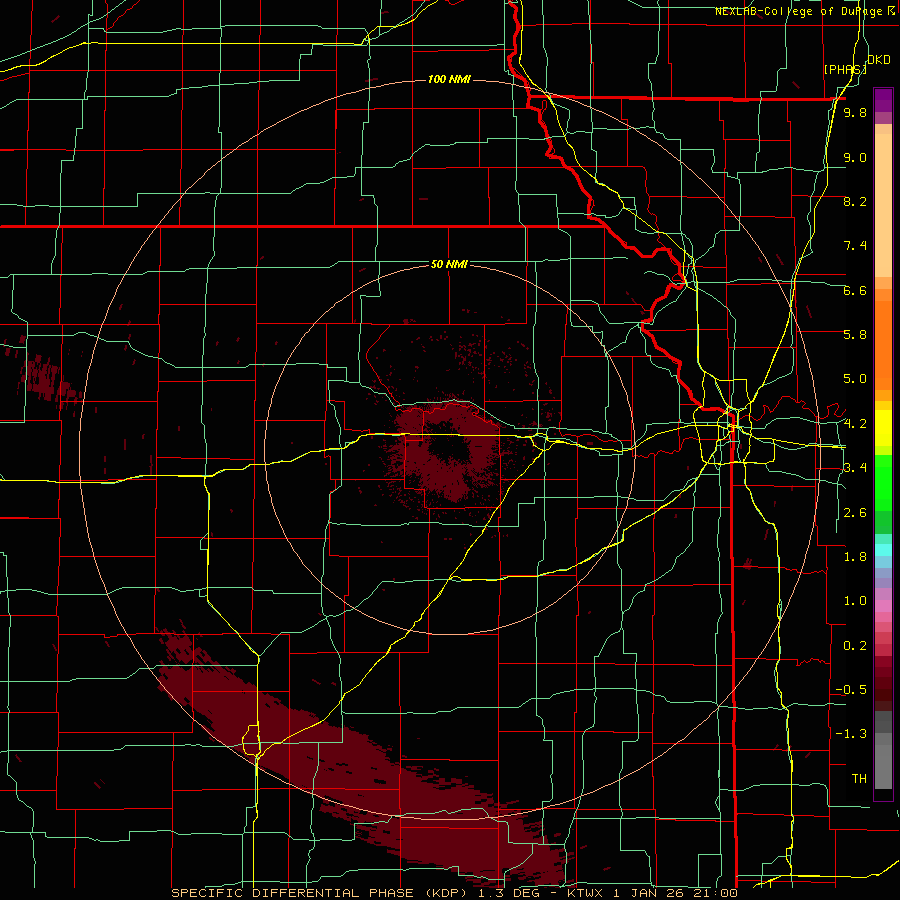Click the [PHAS] legend heading
900x900 pixels.
click(x=845, y=69)
